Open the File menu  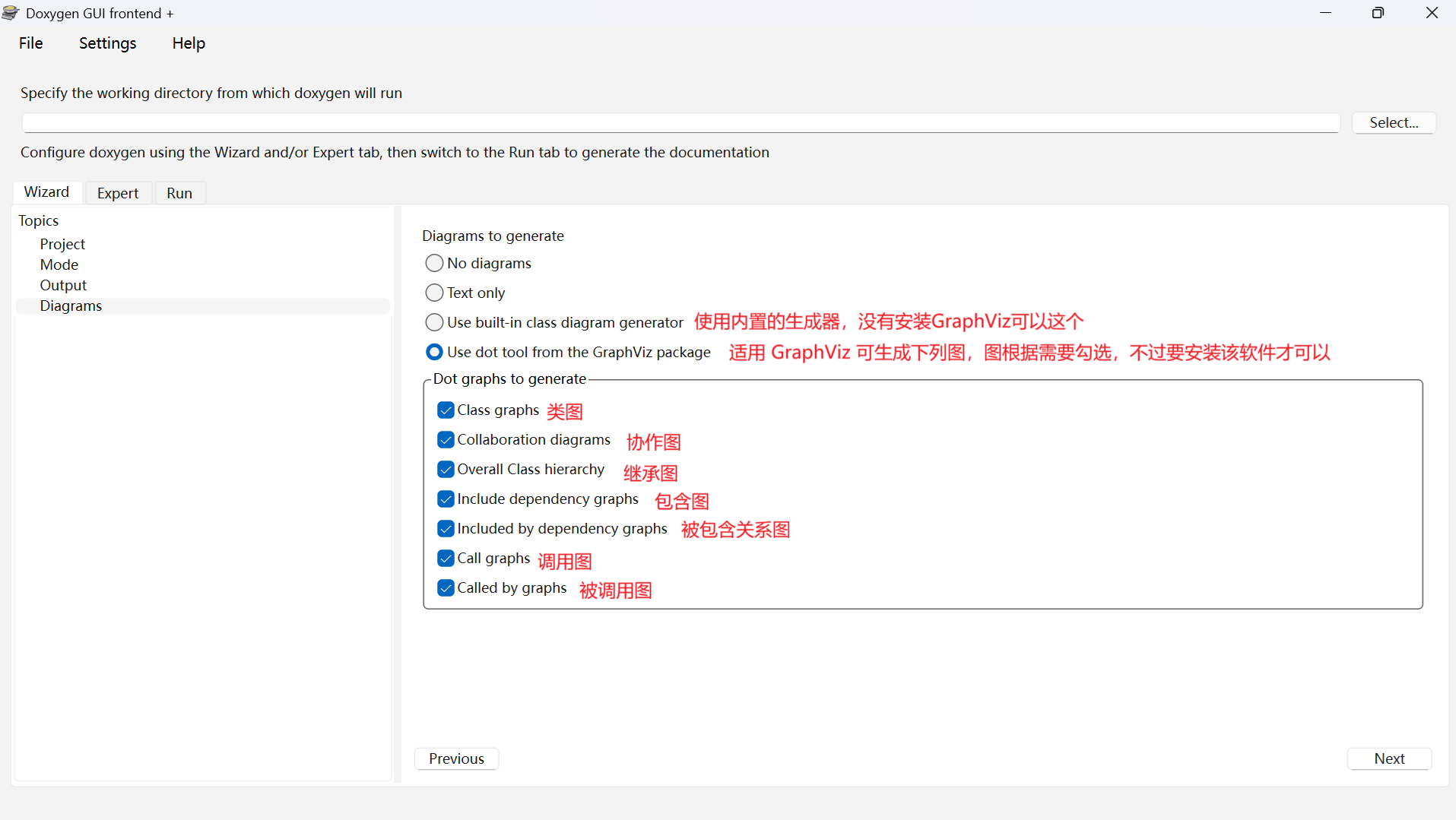[30, 43]
